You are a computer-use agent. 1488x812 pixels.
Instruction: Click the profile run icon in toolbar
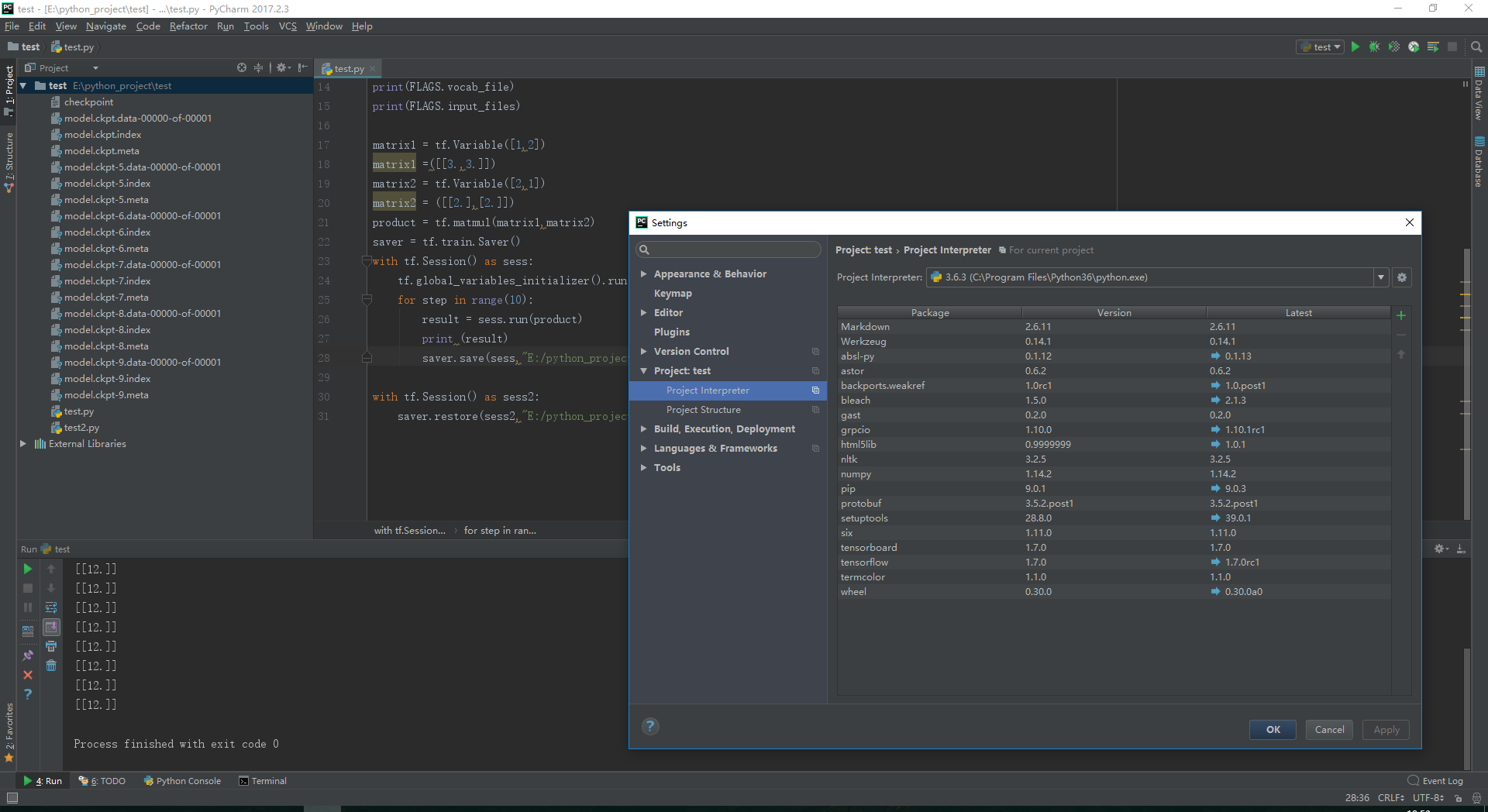[x=1414, y=46]
